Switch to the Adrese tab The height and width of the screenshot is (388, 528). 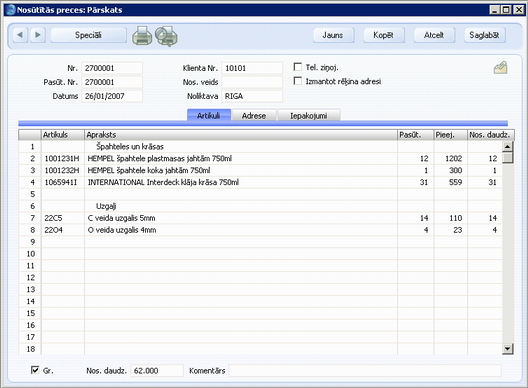(x=254, y=116)
